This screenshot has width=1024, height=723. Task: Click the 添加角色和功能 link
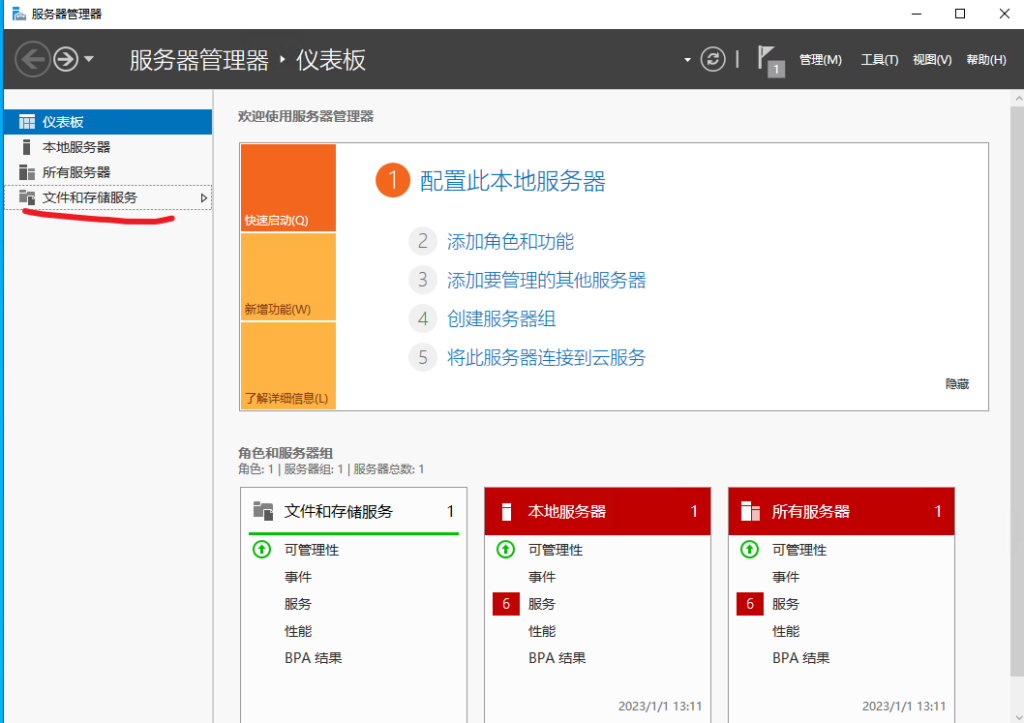point(510,241)
